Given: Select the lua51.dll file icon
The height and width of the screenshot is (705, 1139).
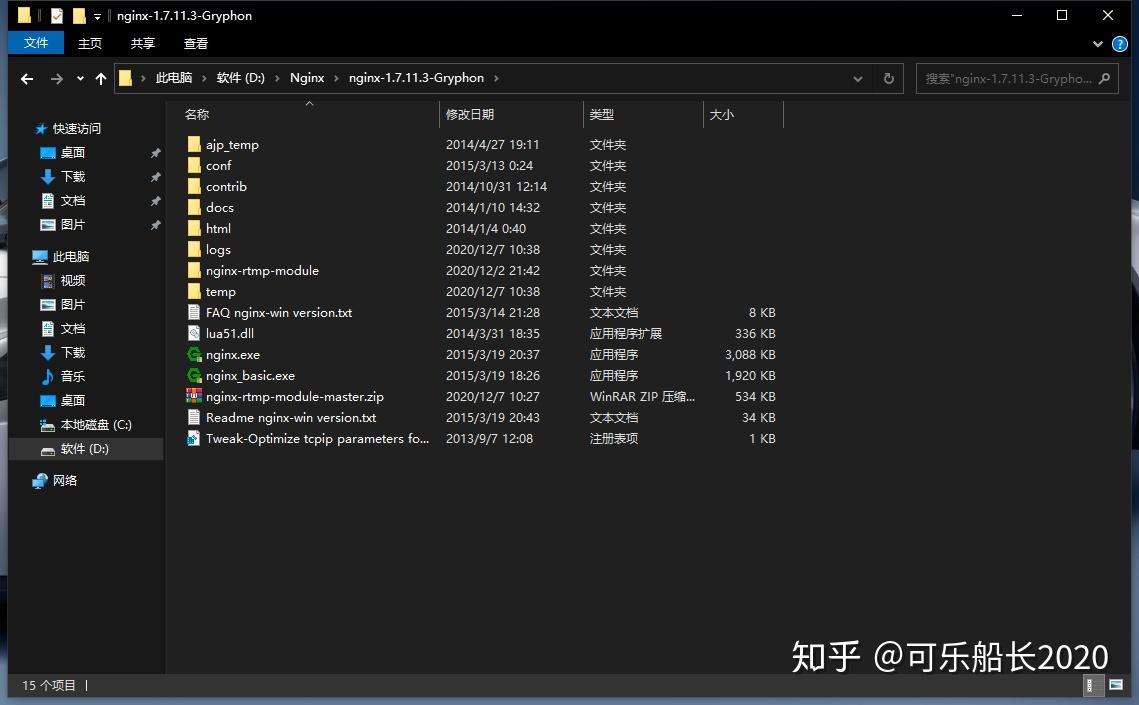Looking at the screenshot, I should point(194,333).
